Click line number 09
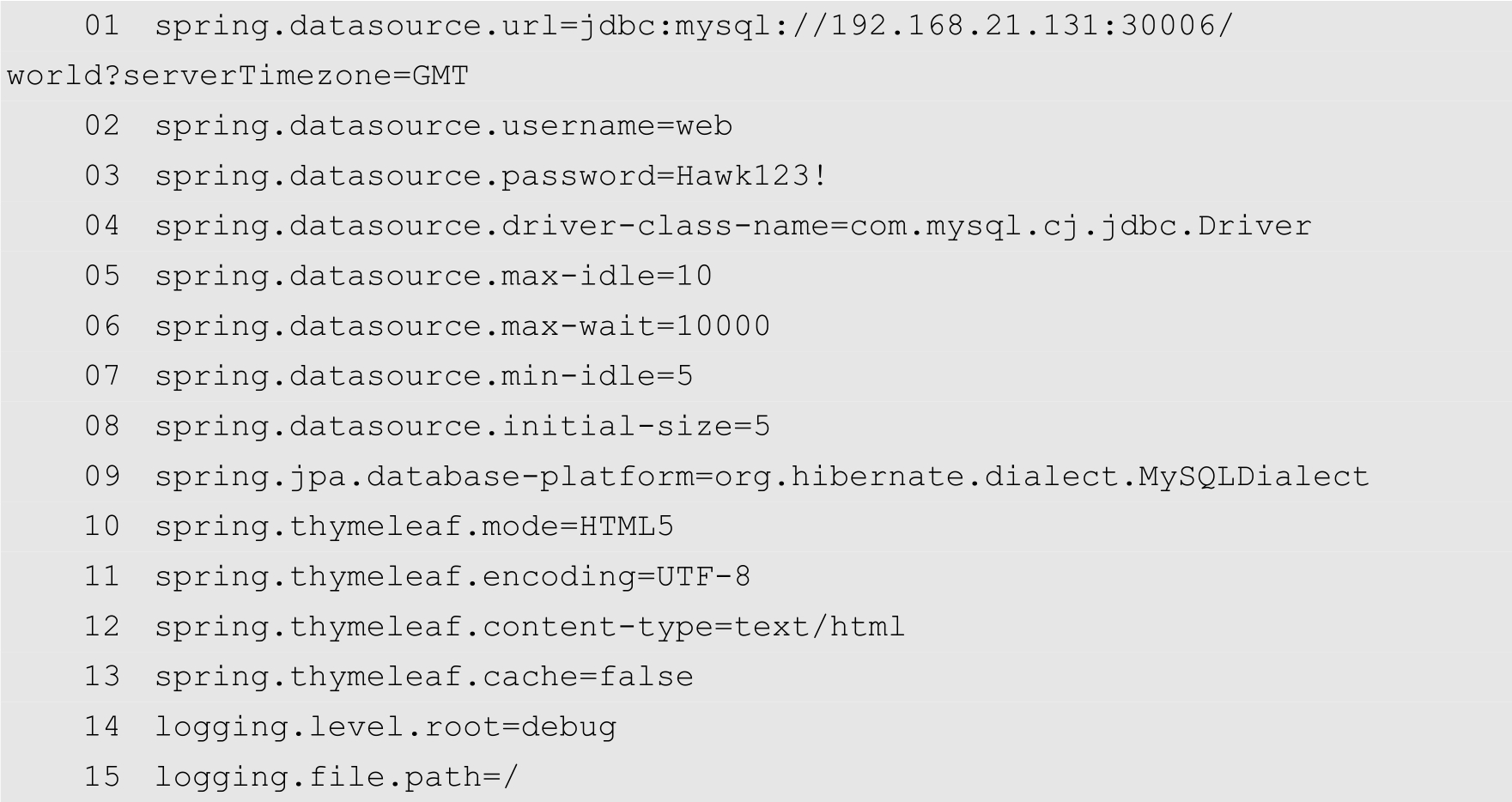This screenshot has width=1512, height=802. 102,477
